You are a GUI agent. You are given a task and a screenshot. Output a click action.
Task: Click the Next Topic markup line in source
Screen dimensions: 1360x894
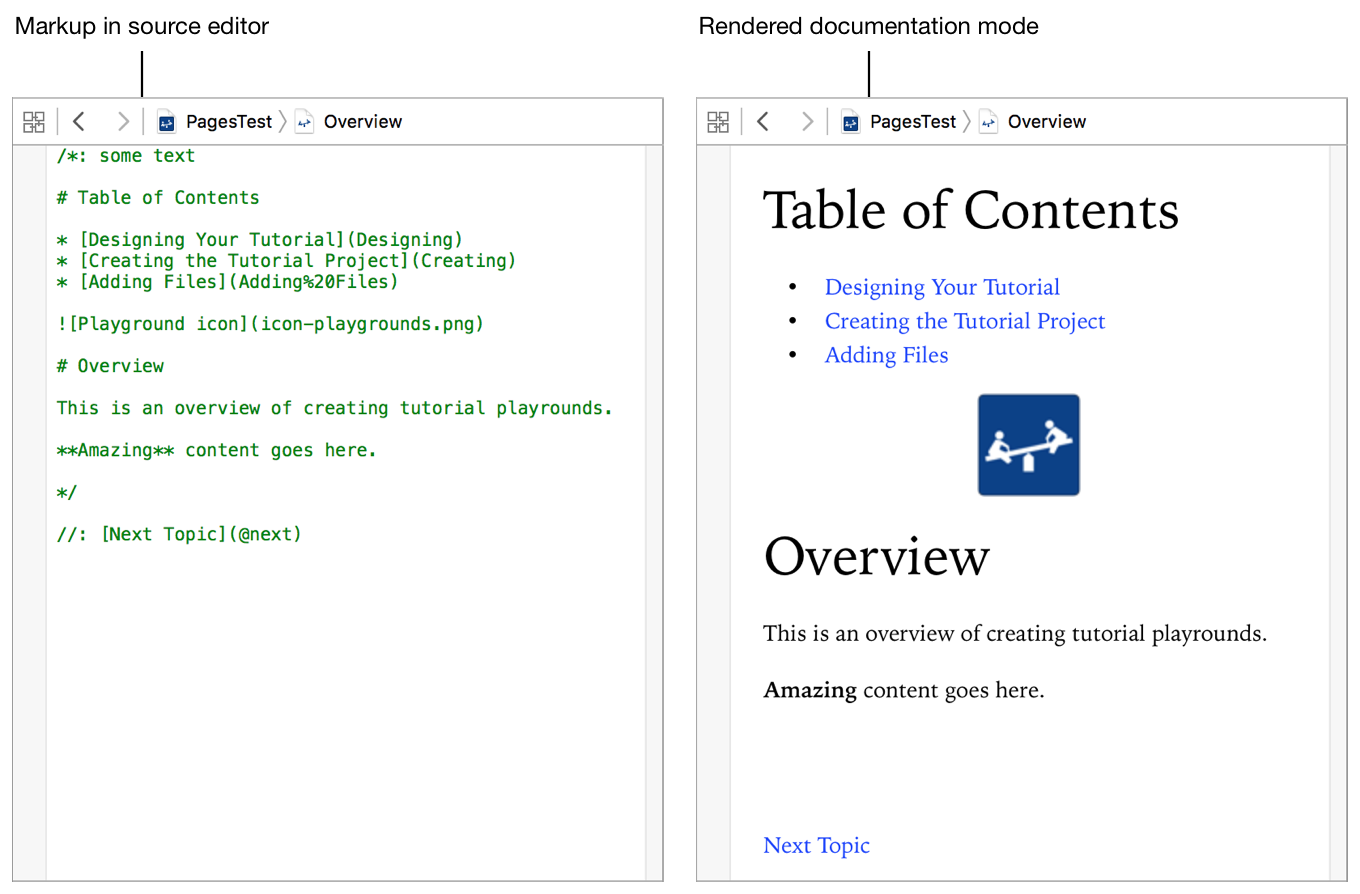[180, 534]
